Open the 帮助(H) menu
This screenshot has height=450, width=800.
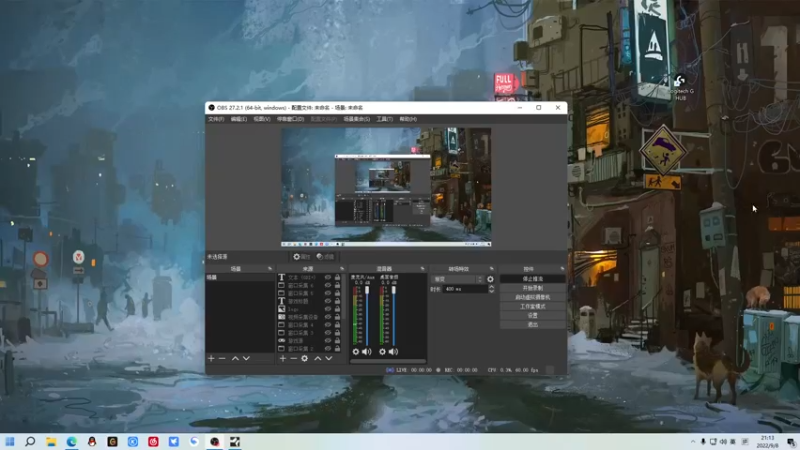408,119
